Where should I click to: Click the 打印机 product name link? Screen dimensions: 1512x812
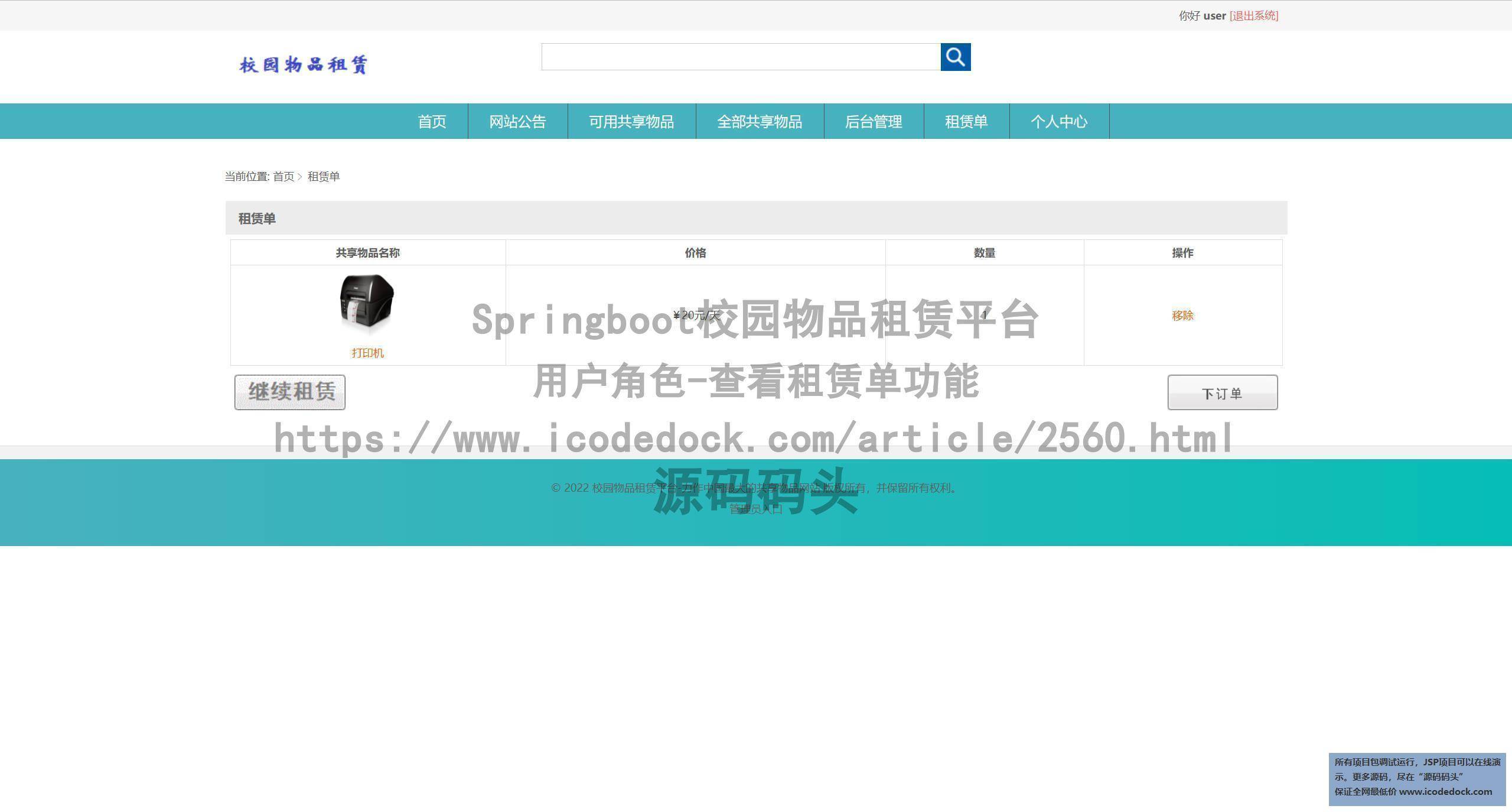pyautogui.click(x=367, y=353)
